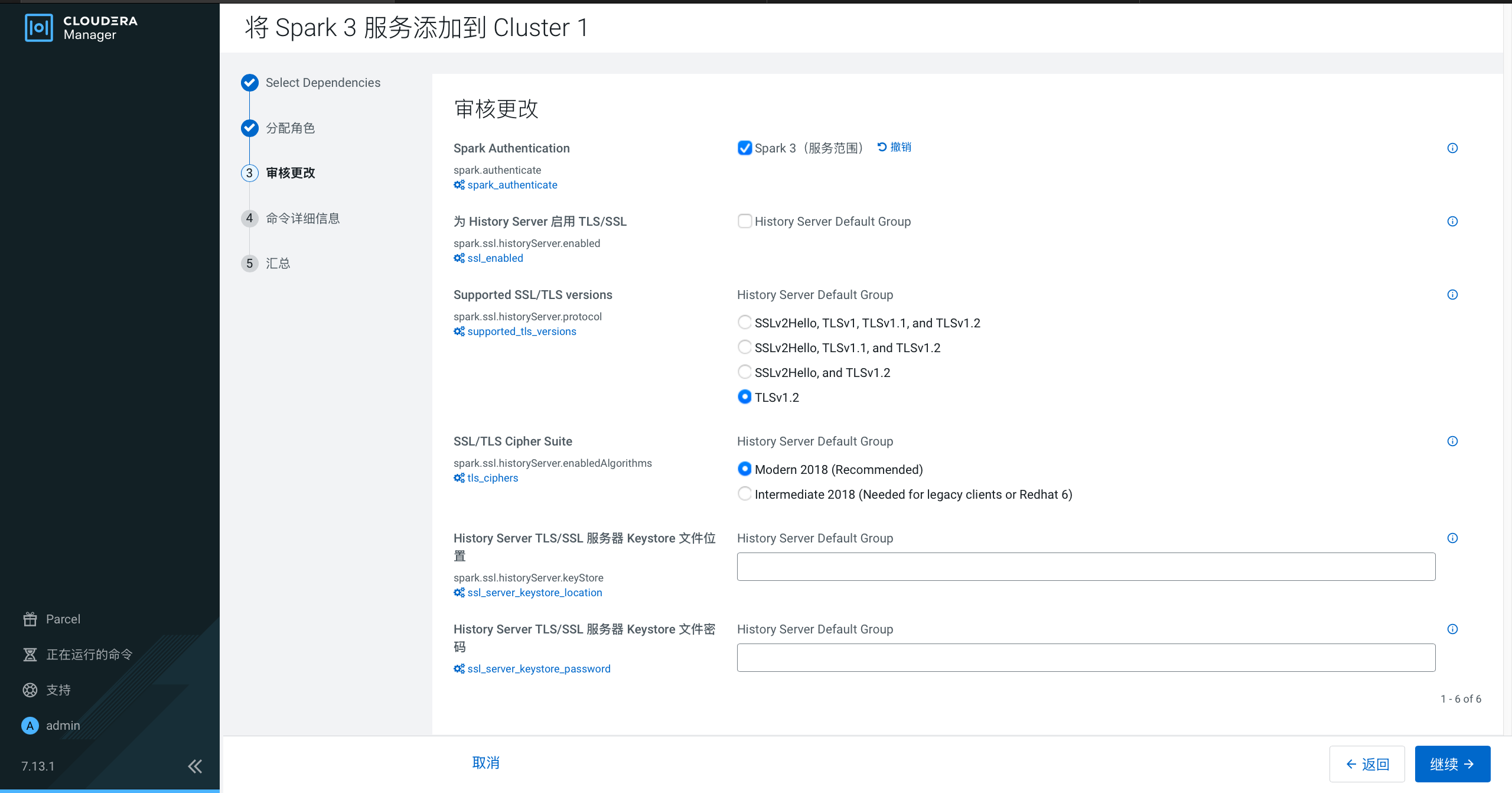
Task: Click the undo arrow icon beside Spark 3
Action: tap(882, 147)
